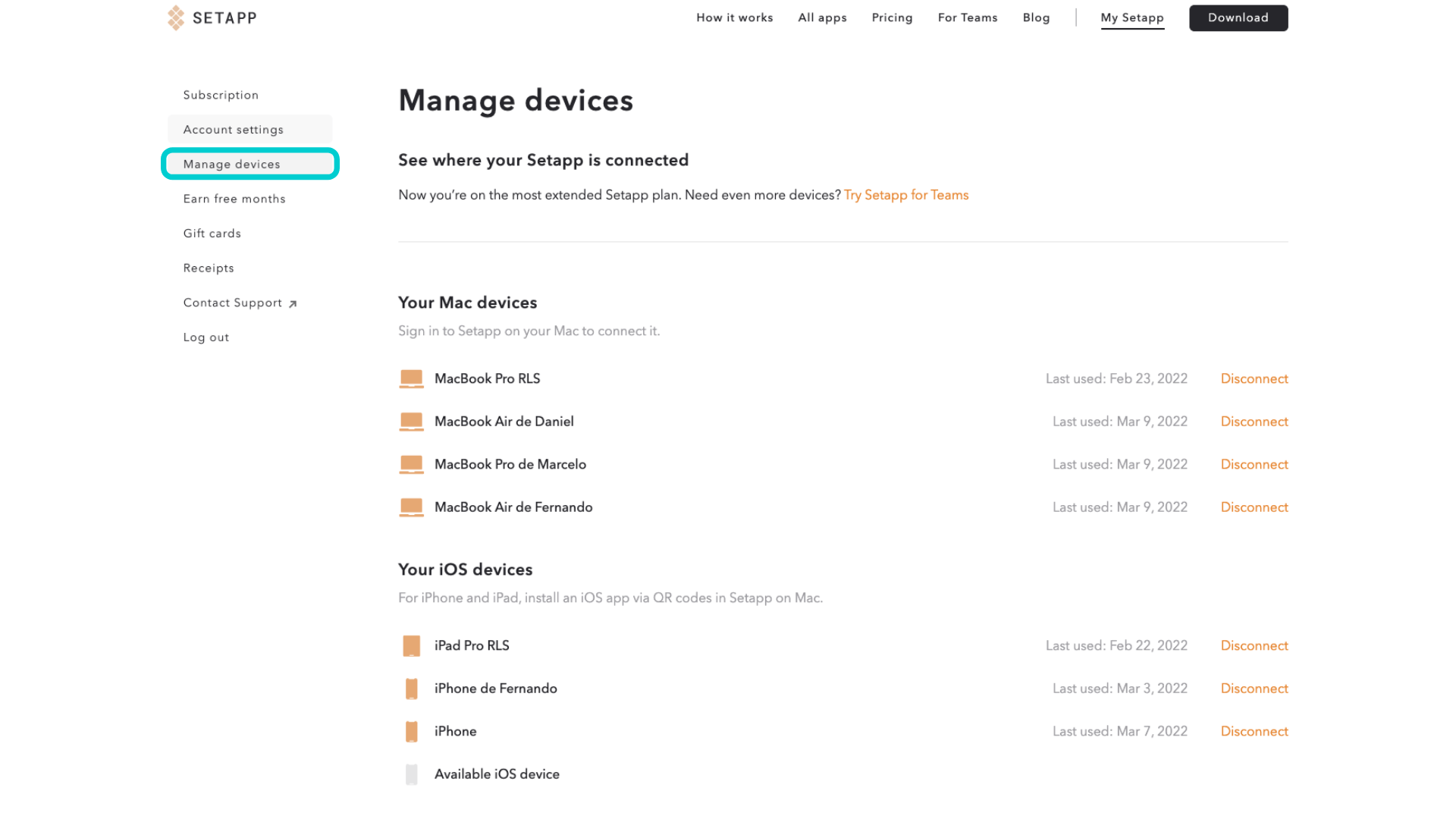
Task: Click Last used: Feb 22, 2022 text
Action: 1116,646
